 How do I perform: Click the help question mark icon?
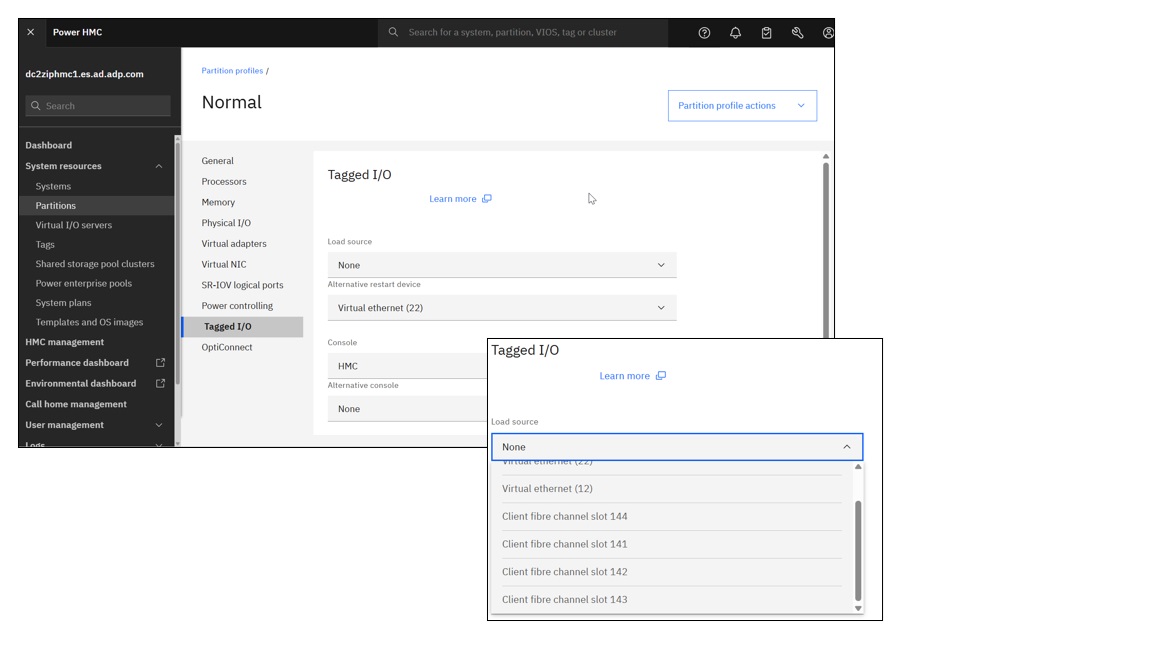pyautogui.click(x=704, y=33)
